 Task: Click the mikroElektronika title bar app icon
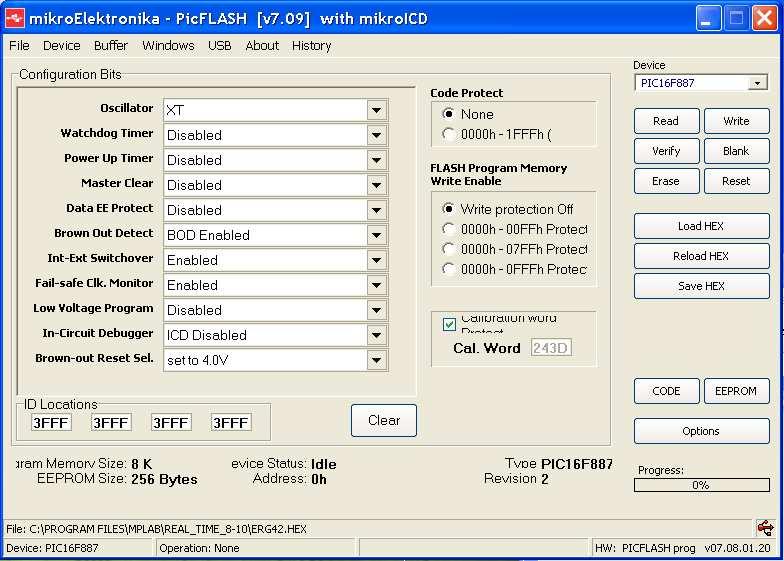(x=14, y=18)
